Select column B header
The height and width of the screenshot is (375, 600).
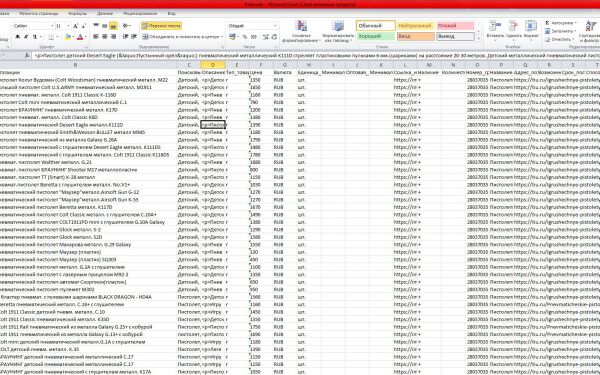[x=75, y=65]
